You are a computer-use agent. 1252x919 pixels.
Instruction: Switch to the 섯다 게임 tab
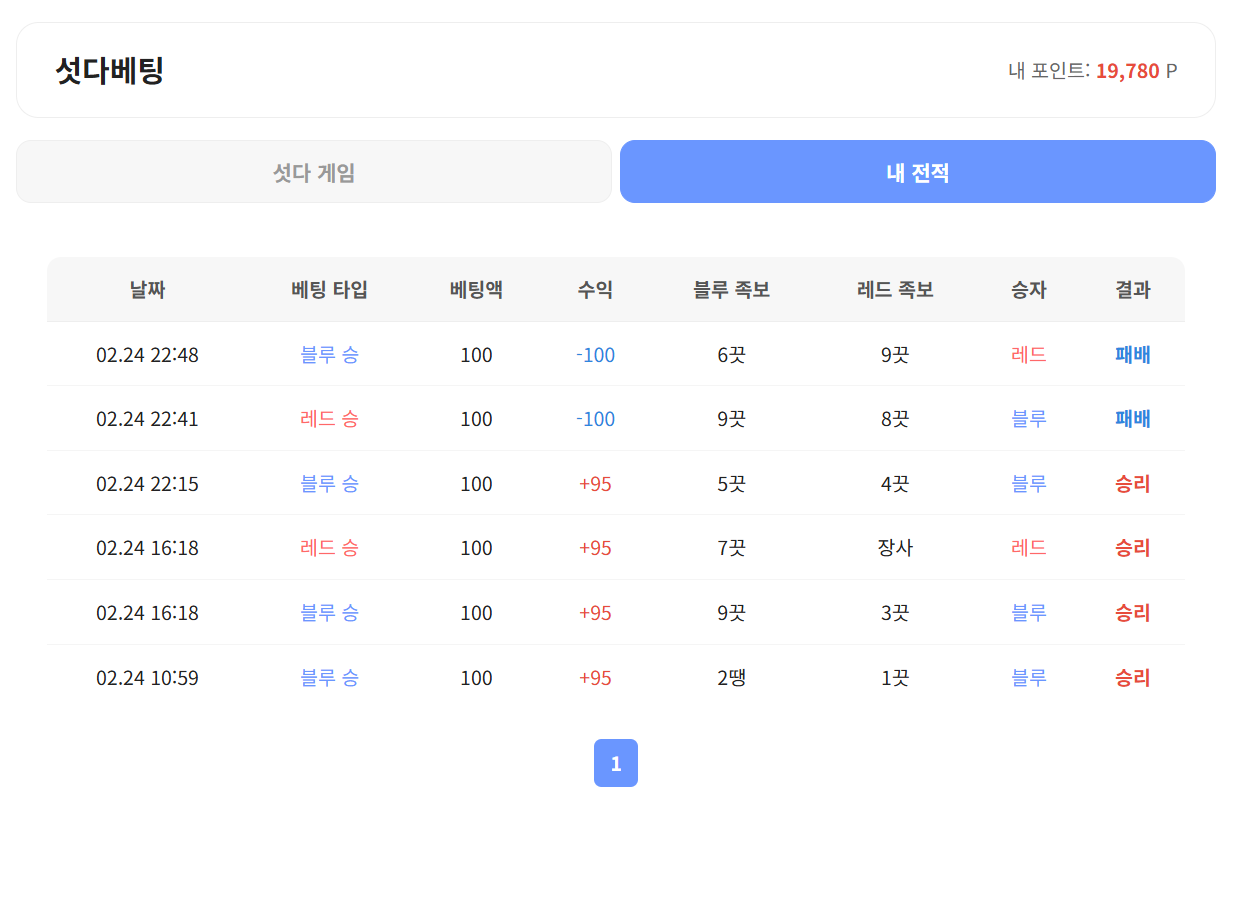[313, 171]
